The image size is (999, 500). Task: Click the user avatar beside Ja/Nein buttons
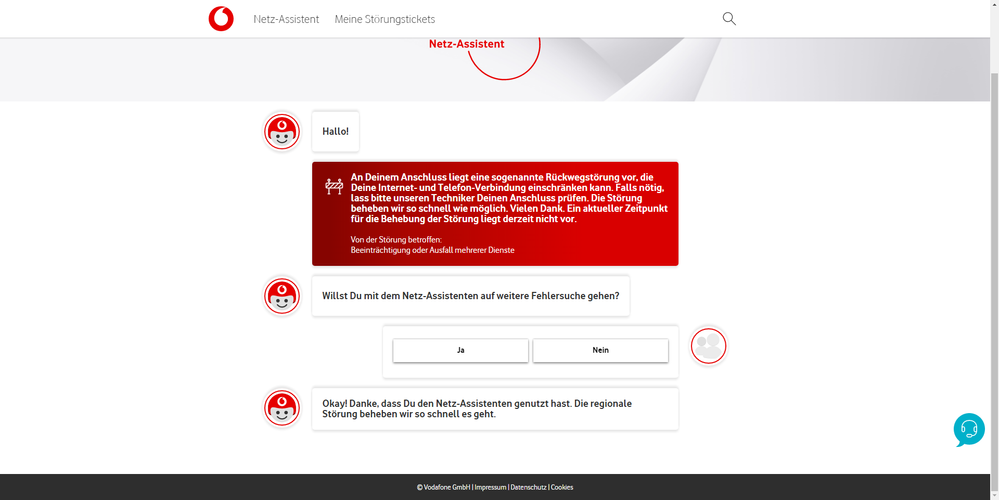(708, 346)
